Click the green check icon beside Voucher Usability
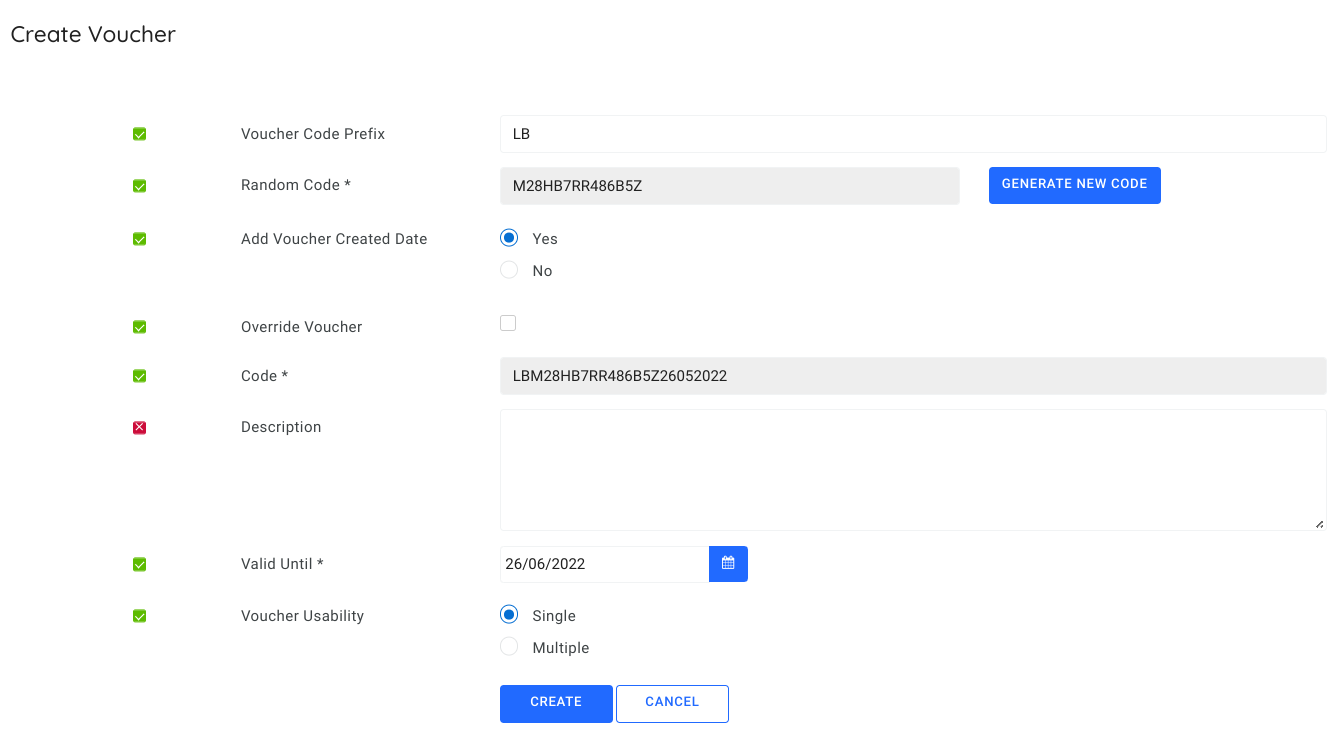Screen dimensions: 1338x729 coord(139,615)
